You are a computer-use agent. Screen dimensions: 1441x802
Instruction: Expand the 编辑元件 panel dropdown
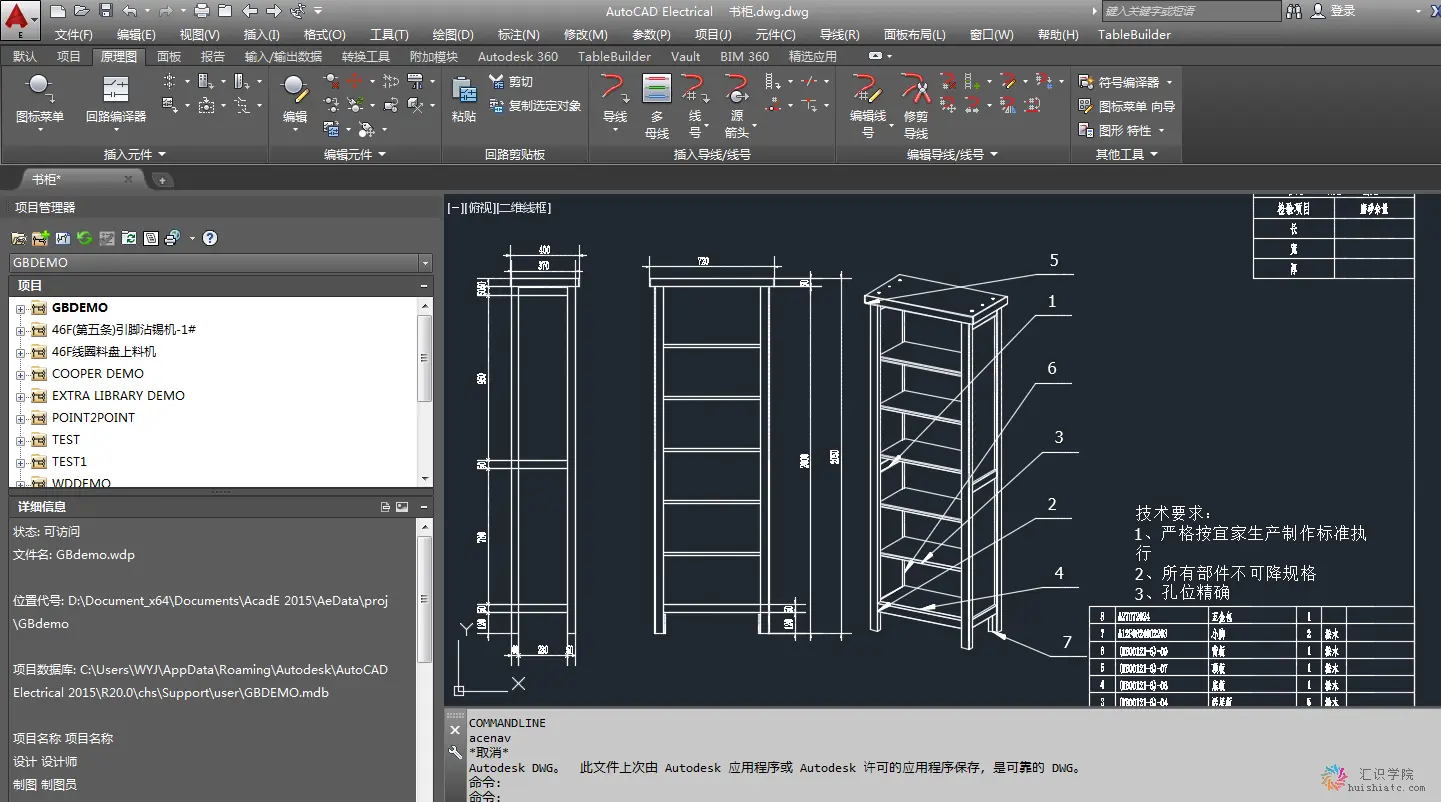[x=355, y=155]
